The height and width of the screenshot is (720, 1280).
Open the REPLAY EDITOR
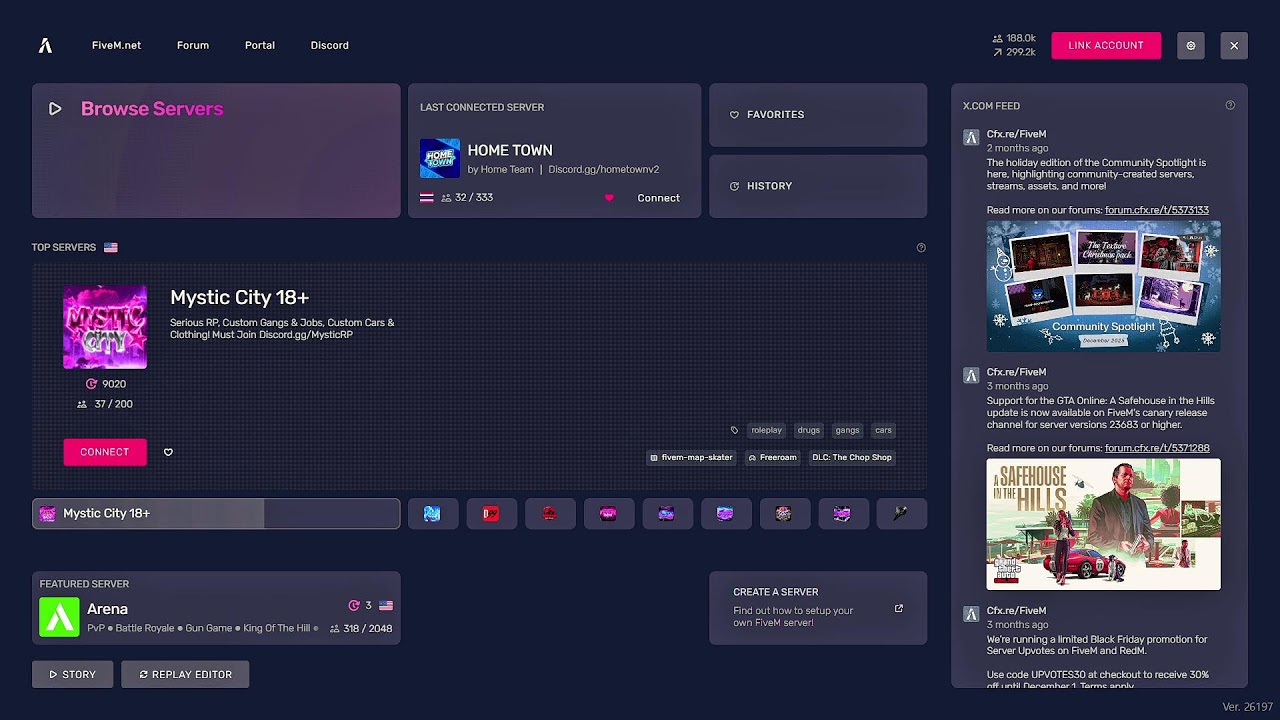(x=185, y=674)
